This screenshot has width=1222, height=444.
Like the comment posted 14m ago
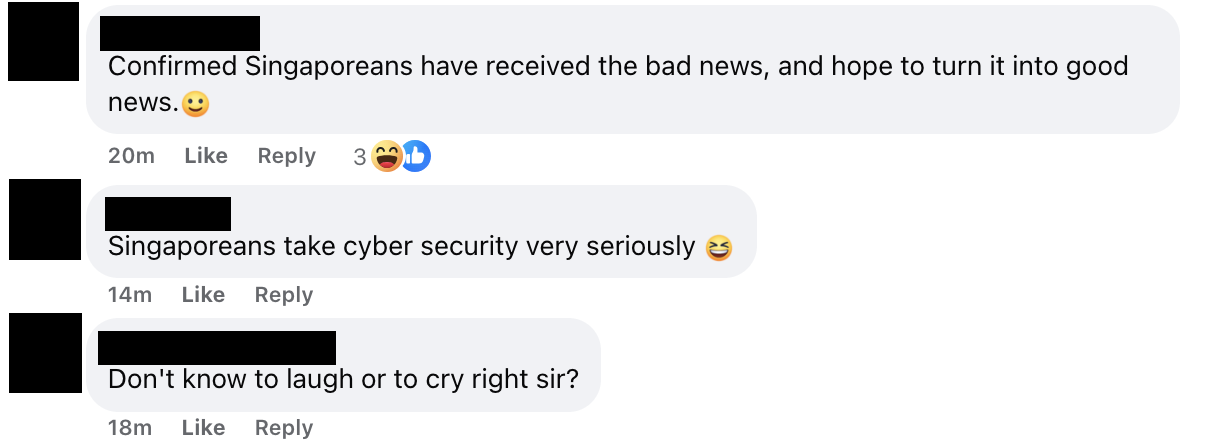click(203, 295)
